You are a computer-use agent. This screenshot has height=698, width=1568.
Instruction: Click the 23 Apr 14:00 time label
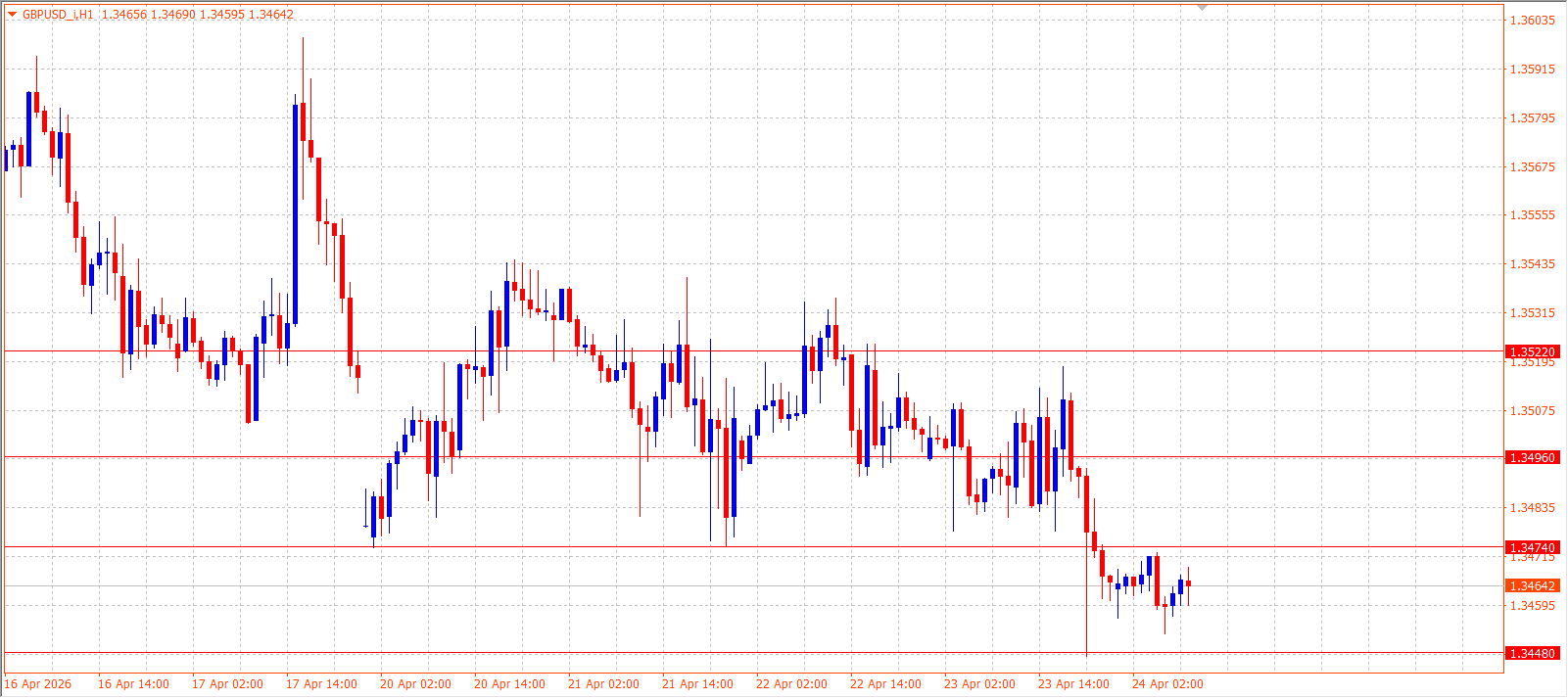click(1073, 684)
